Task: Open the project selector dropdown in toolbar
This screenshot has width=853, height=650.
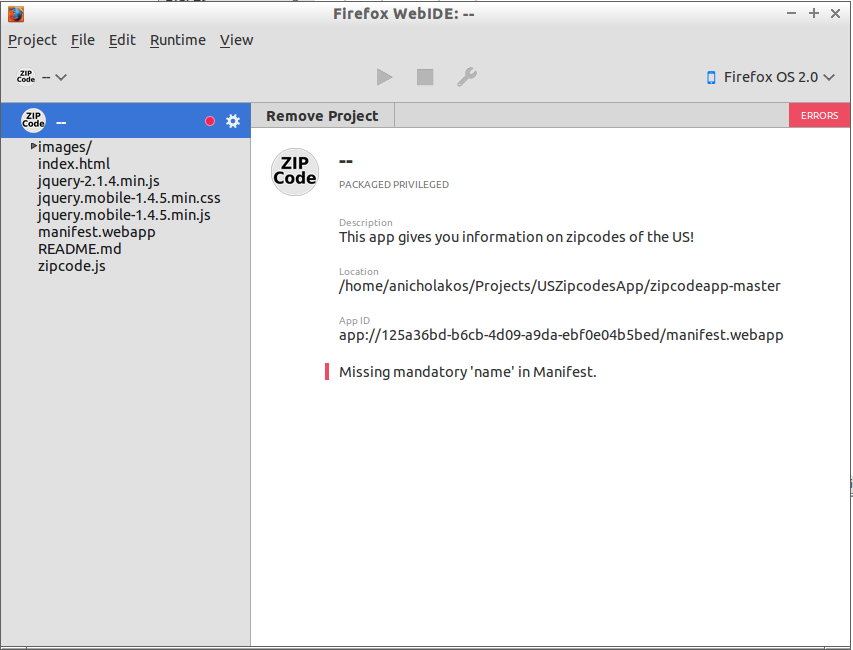Action: click(x=41, y=77)
